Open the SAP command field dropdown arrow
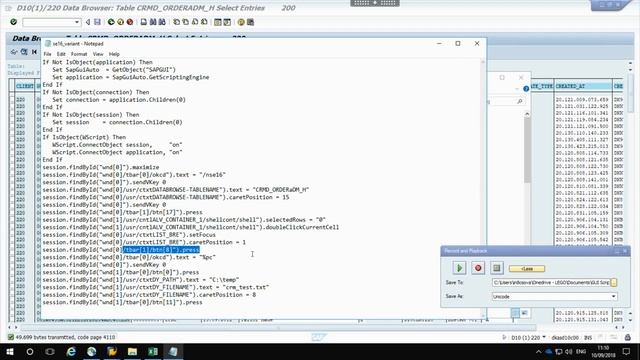 [77, 22]
